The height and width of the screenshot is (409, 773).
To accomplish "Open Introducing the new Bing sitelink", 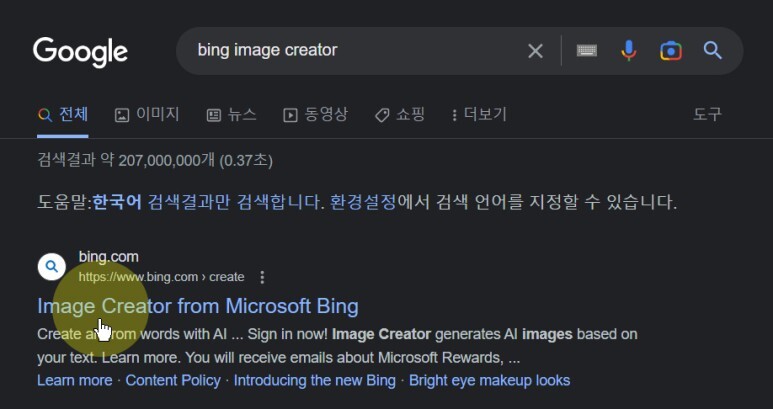I will tap(315, 380).
